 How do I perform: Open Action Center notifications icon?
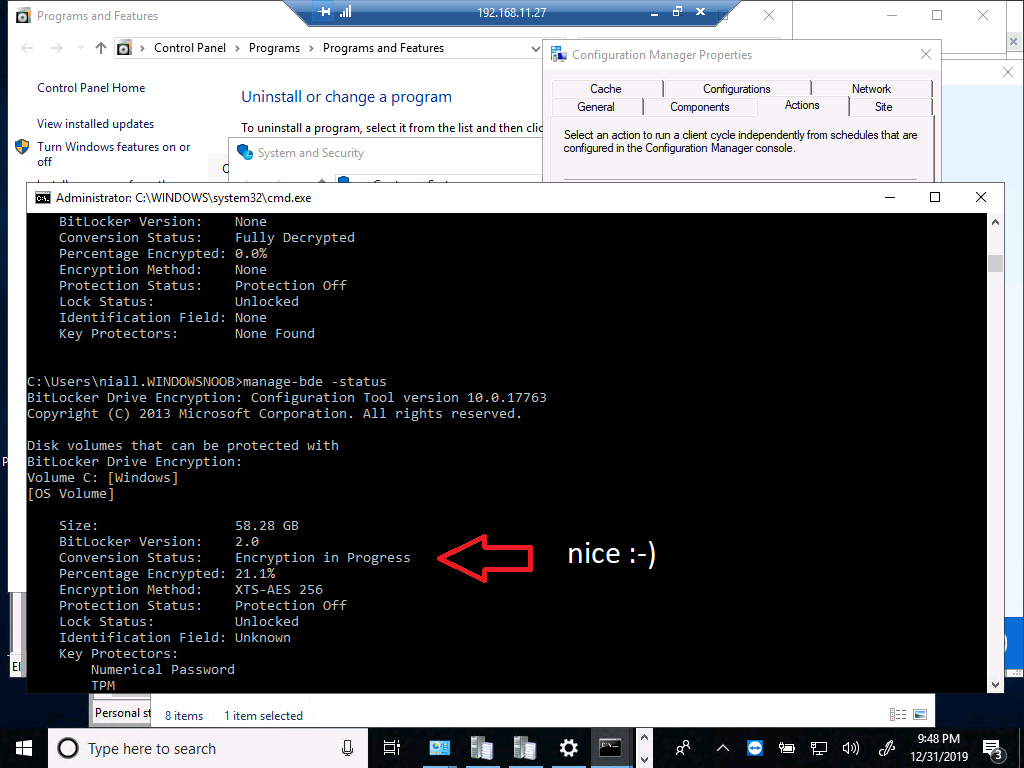992,749
